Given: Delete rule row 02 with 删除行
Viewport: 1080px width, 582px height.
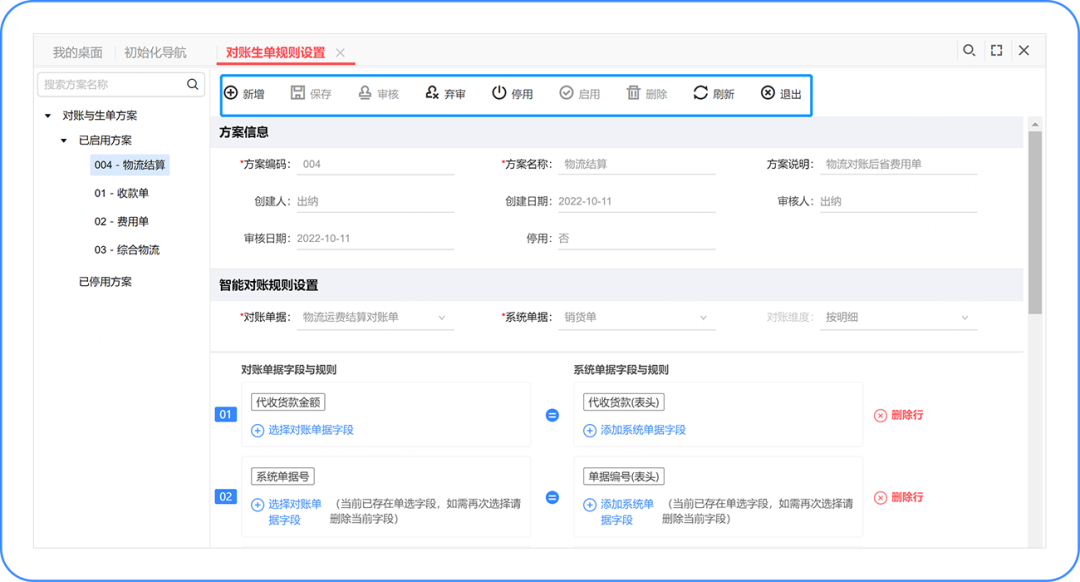Looking at the screenshot, I should pyautogui.click(x=899, y=497).
